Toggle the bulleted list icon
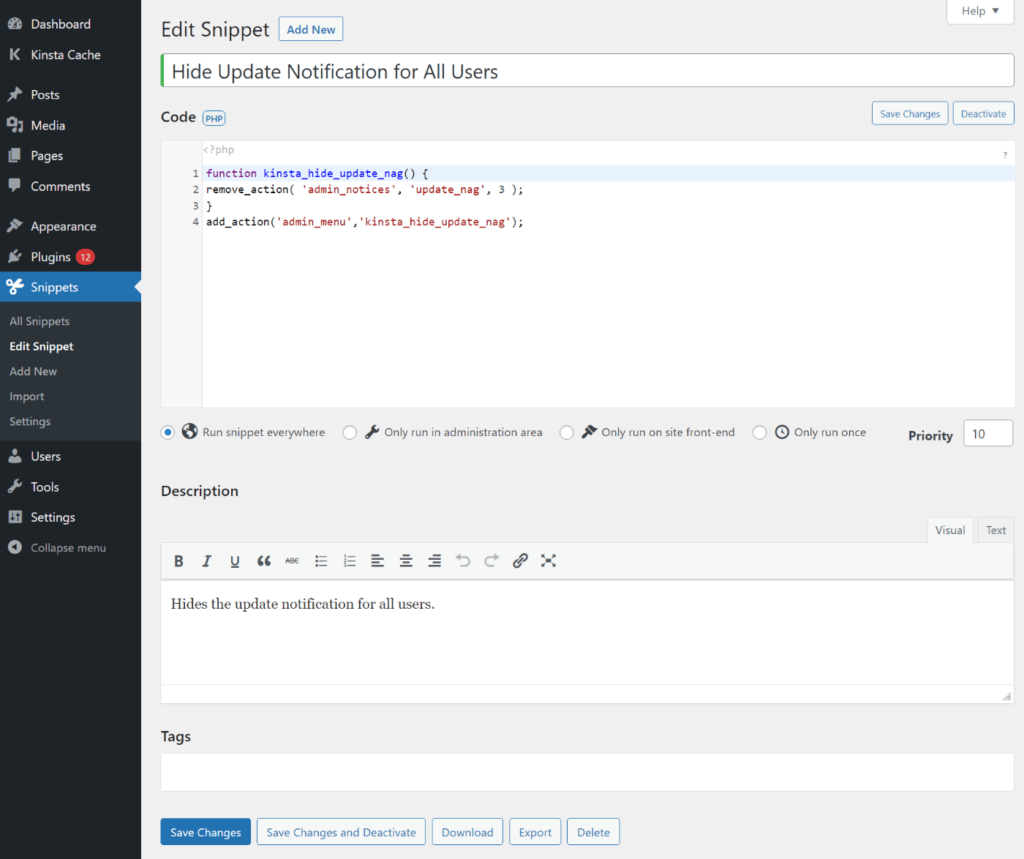This screenshot has height=859, width=1024. point(321,561)
